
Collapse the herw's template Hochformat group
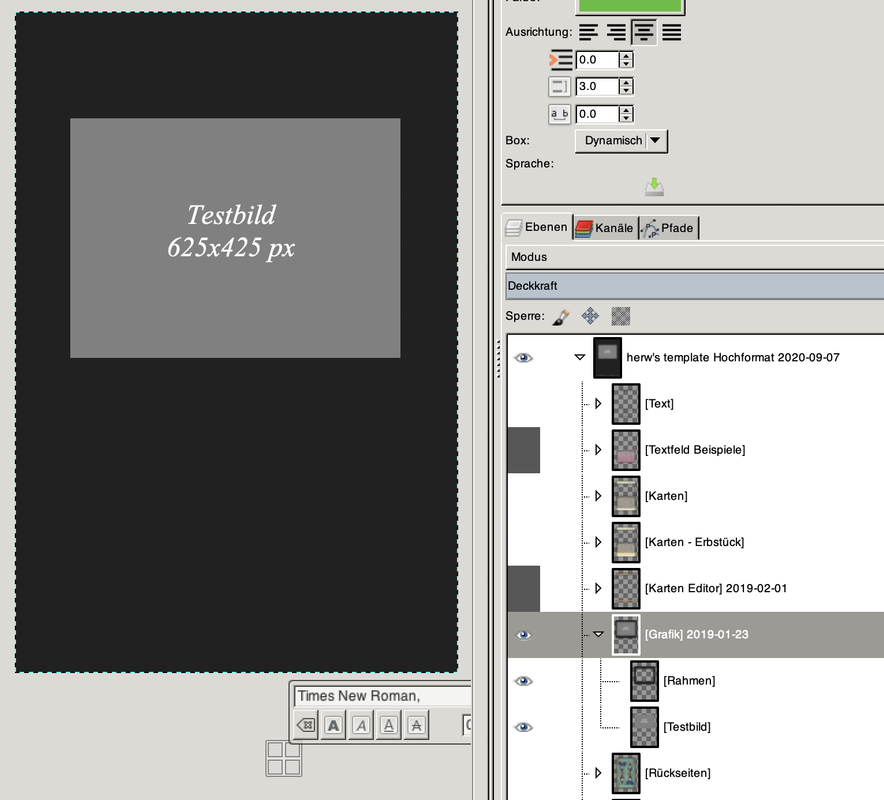[x=580, y=357]
